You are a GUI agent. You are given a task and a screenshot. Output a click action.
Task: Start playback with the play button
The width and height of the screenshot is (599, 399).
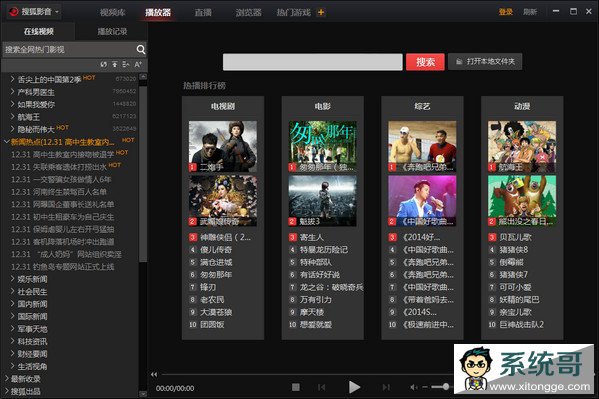[354, 387]
